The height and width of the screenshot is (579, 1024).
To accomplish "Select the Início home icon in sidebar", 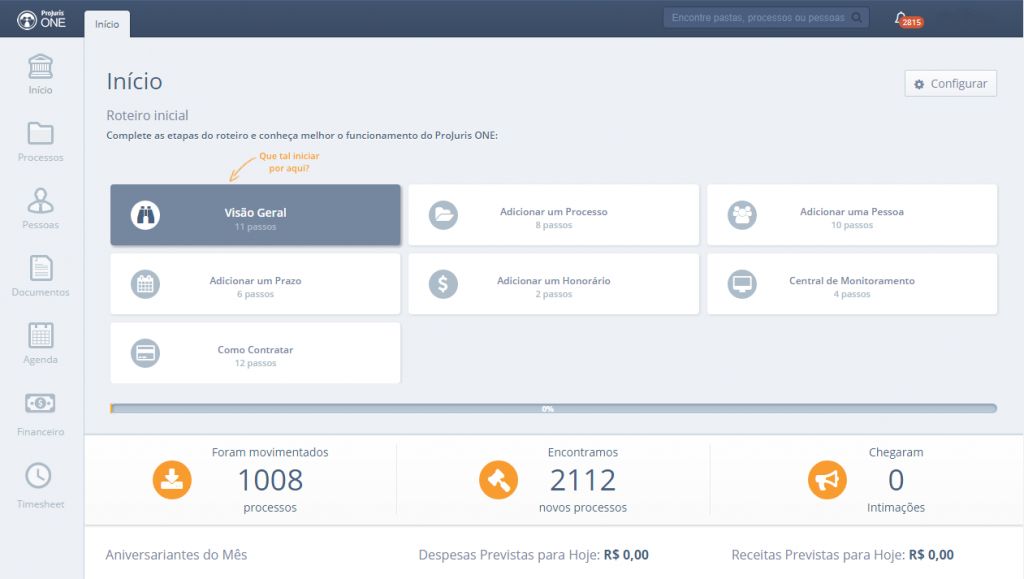I will coord(41,75).
